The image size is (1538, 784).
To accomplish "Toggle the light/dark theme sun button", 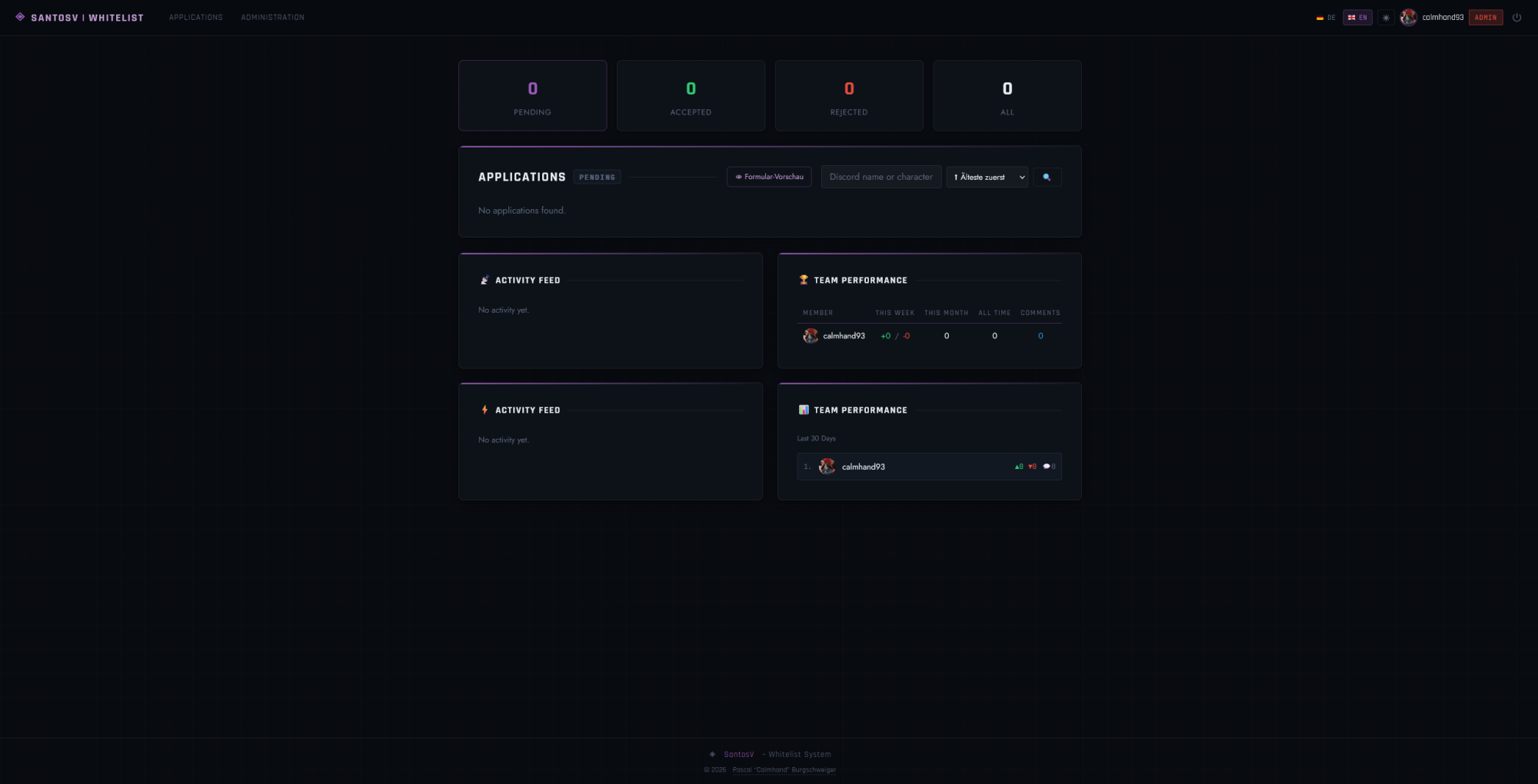I will coord(1386,18).
